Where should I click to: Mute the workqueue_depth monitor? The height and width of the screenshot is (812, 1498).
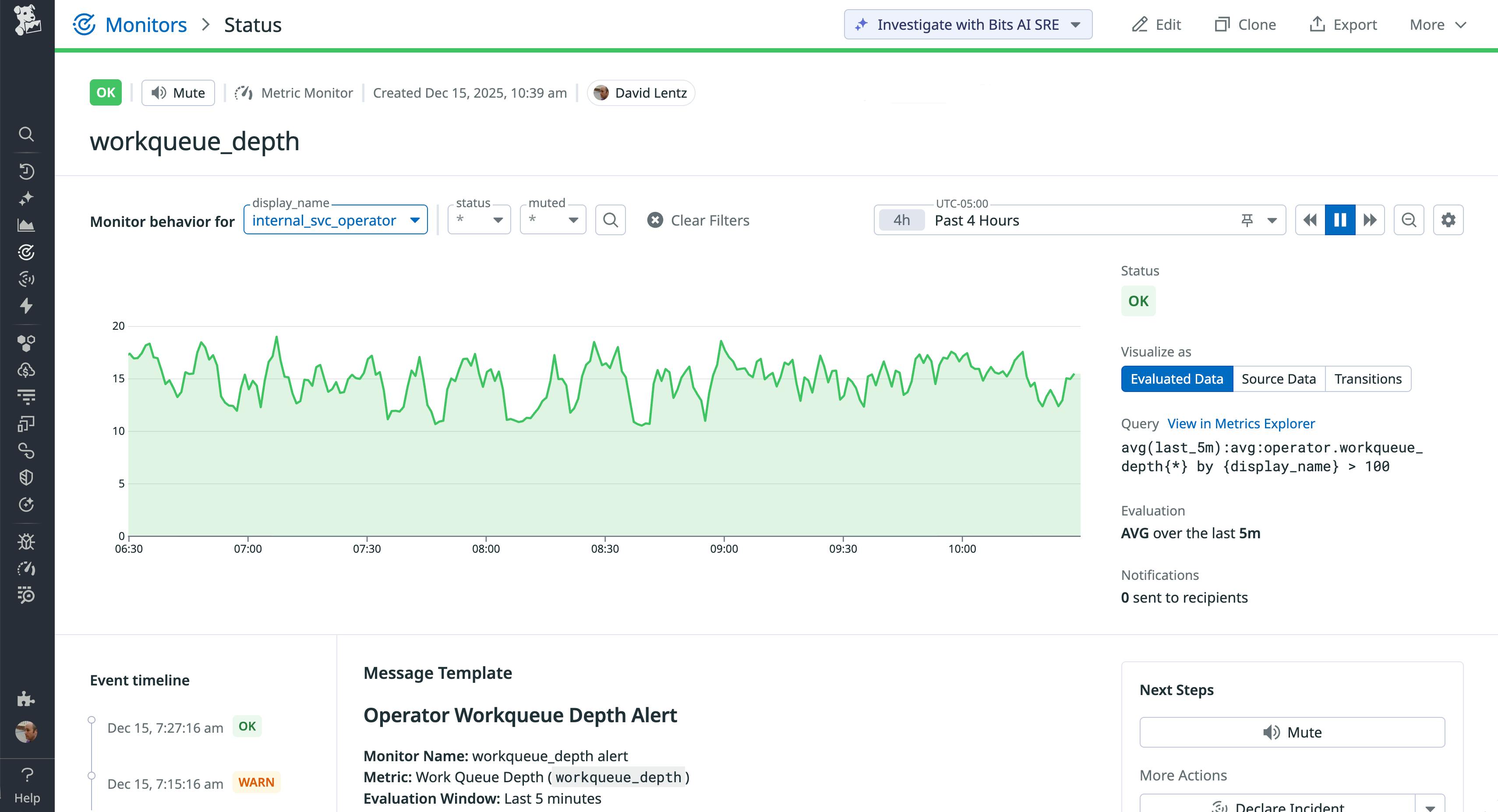178,92
